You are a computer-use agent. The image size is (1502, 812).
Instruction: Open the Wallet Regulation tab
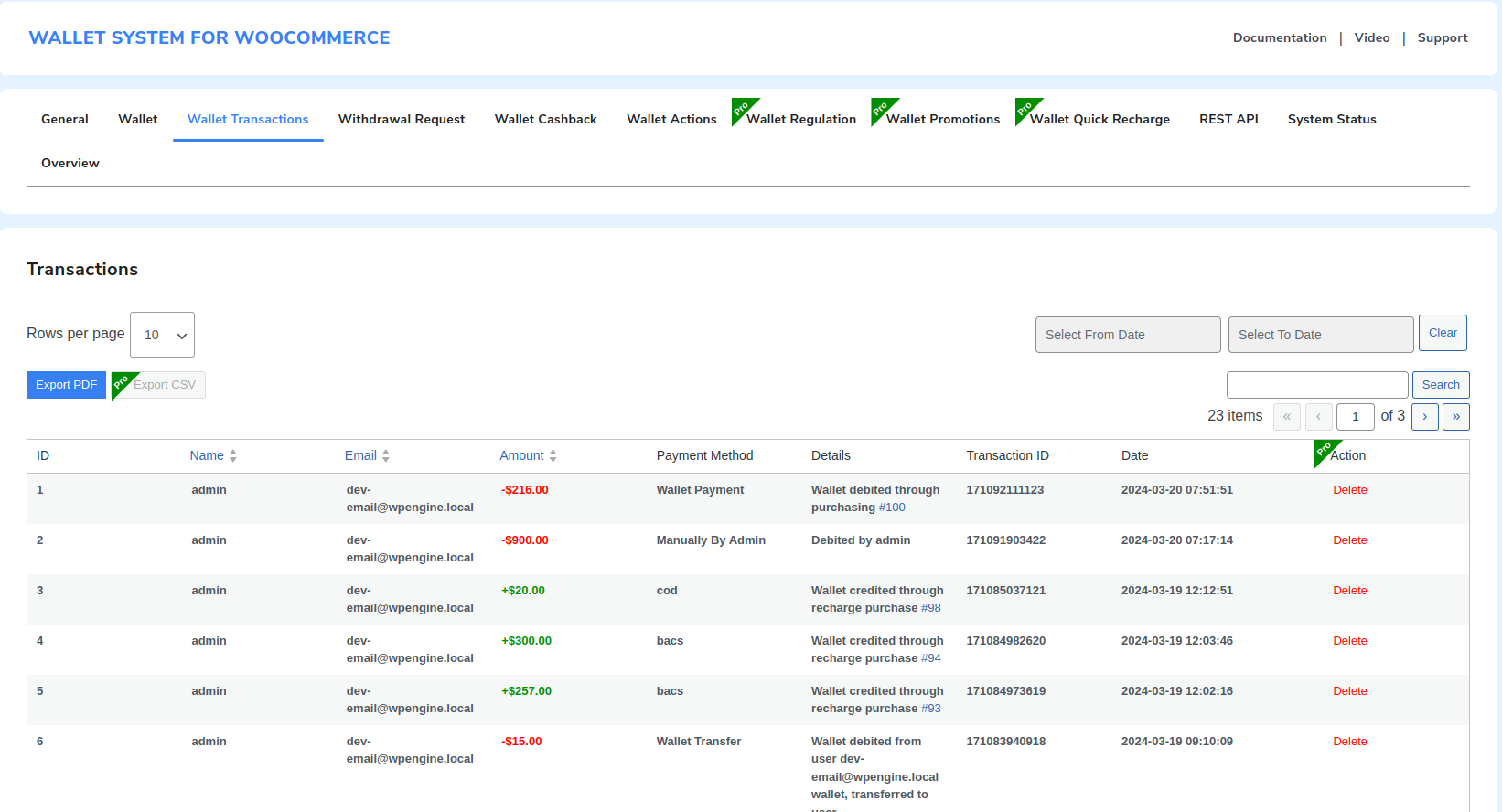801,119
